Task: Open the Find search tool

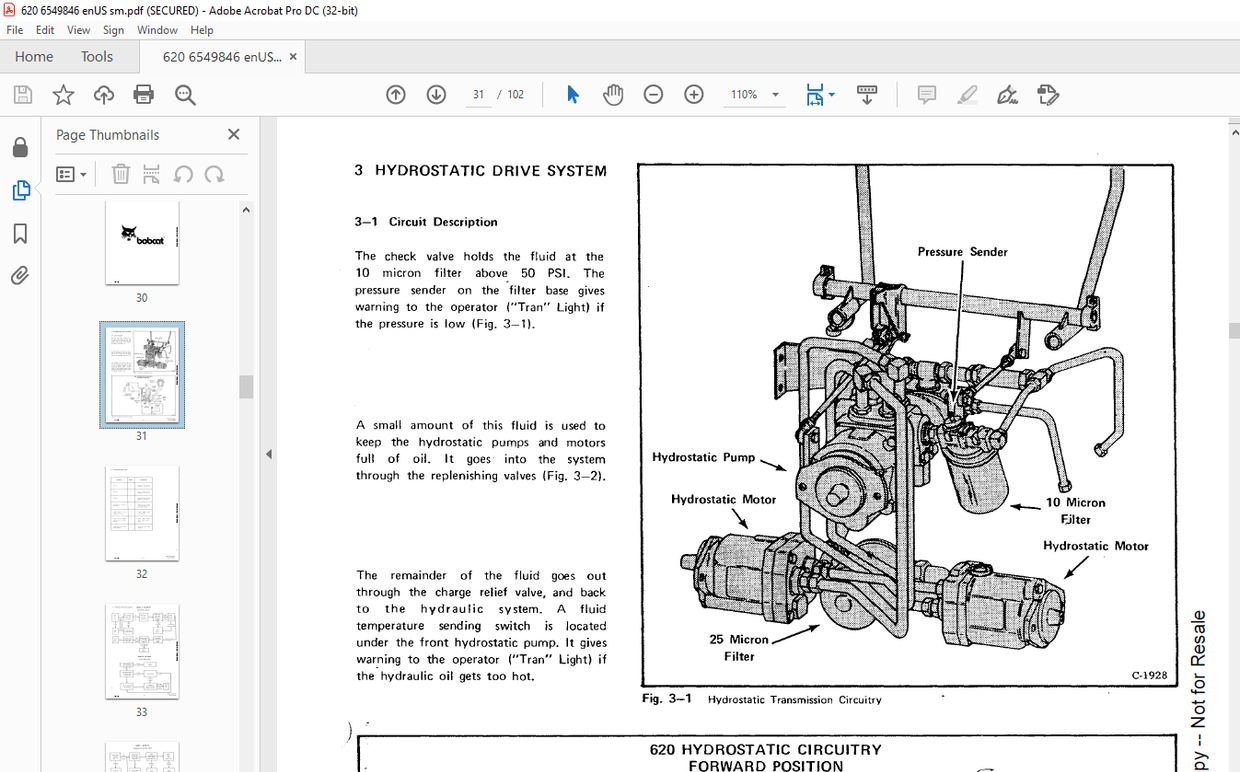Action: (183, 94)
